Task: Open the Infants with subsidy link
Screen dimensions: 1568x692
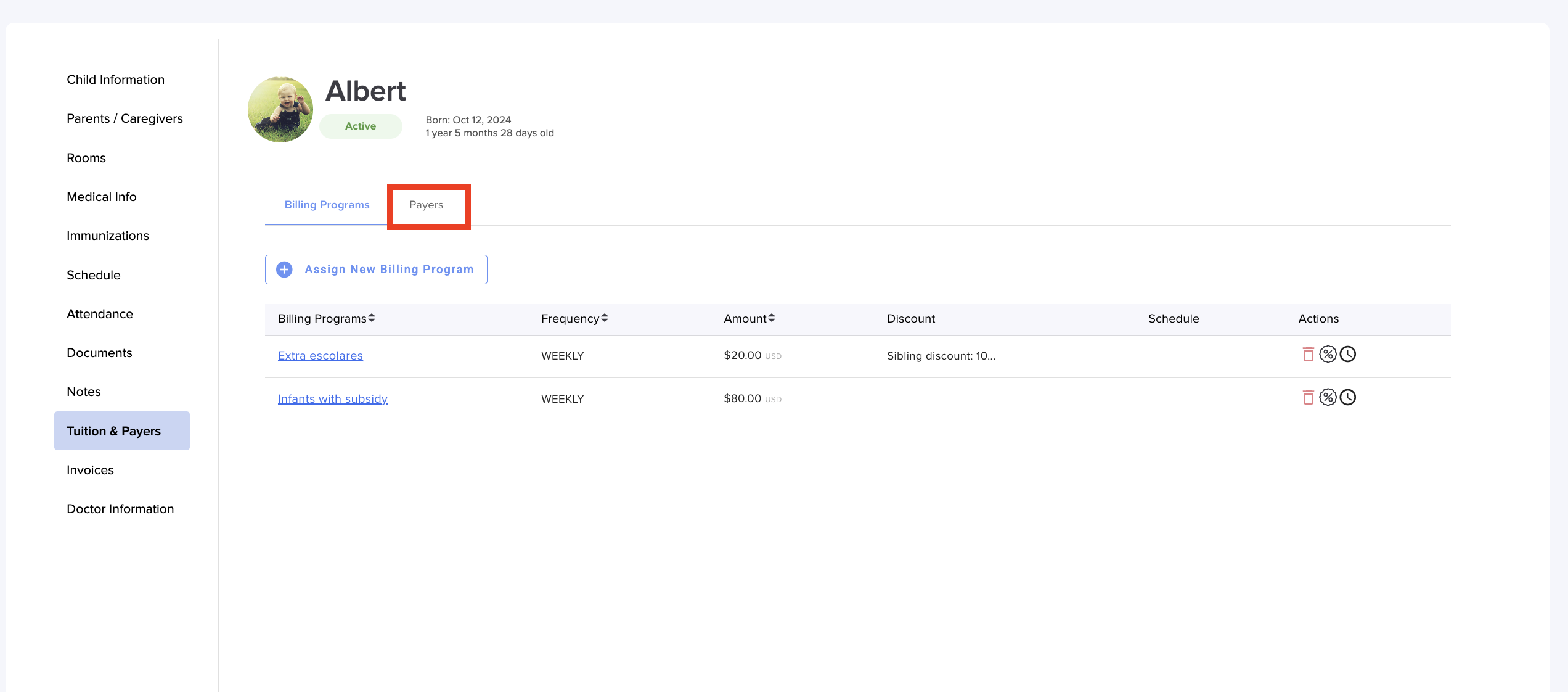Action: click(x=332, y=399)
